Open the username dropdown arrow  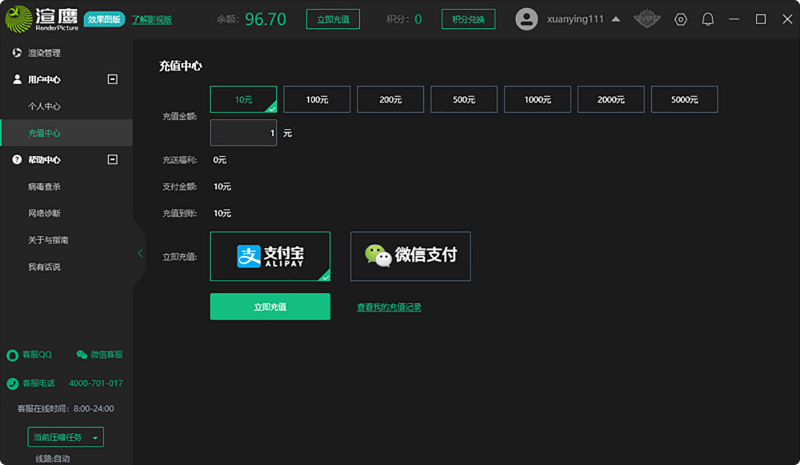coord(616,19)
